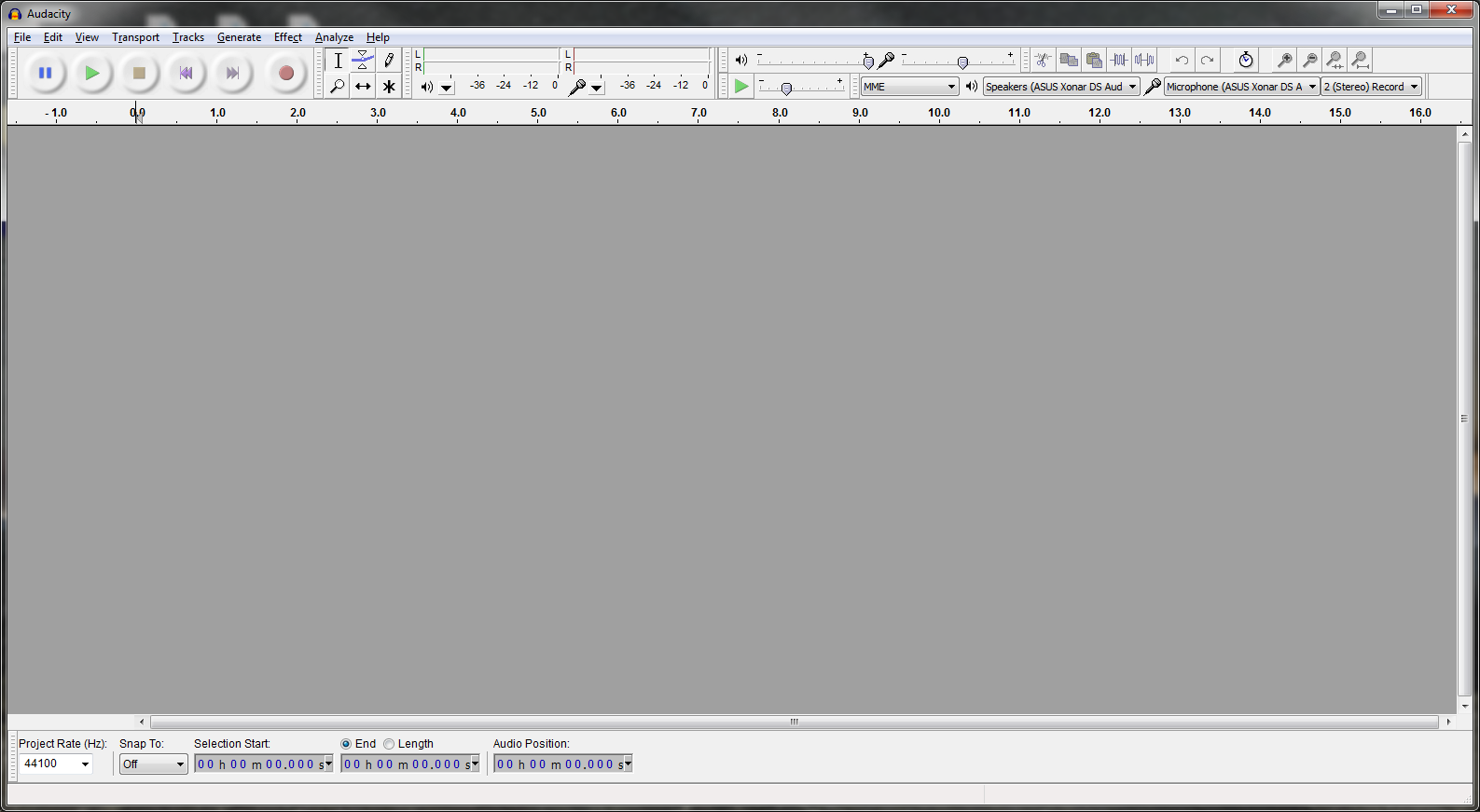Open the output meter dropdown arrow
The height and width of the screenshot is (812, 1480).
click(x=447, y=88)
